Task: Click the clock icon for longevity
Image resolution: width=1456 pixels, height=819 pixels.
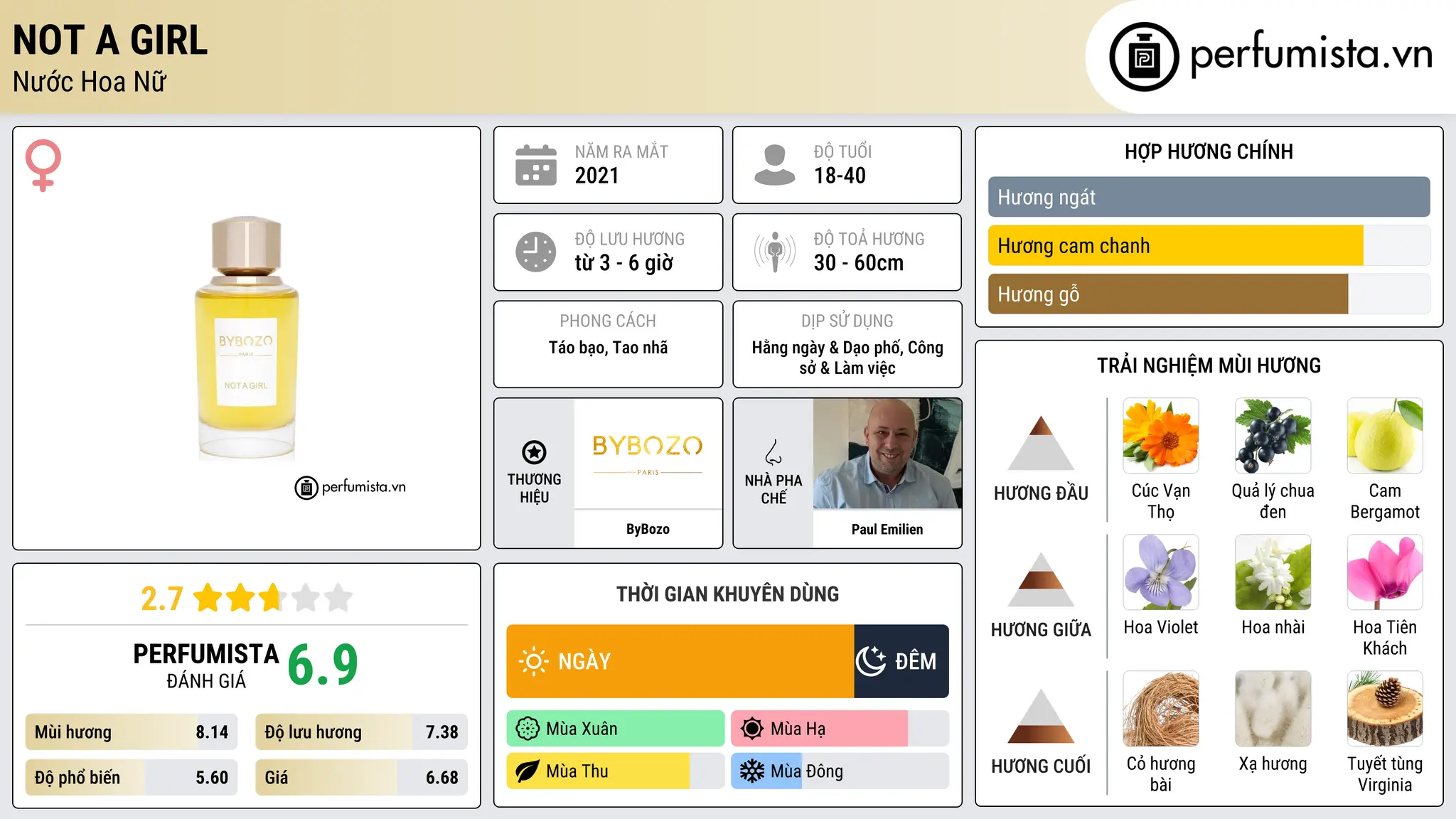Action: click(536, 252)
